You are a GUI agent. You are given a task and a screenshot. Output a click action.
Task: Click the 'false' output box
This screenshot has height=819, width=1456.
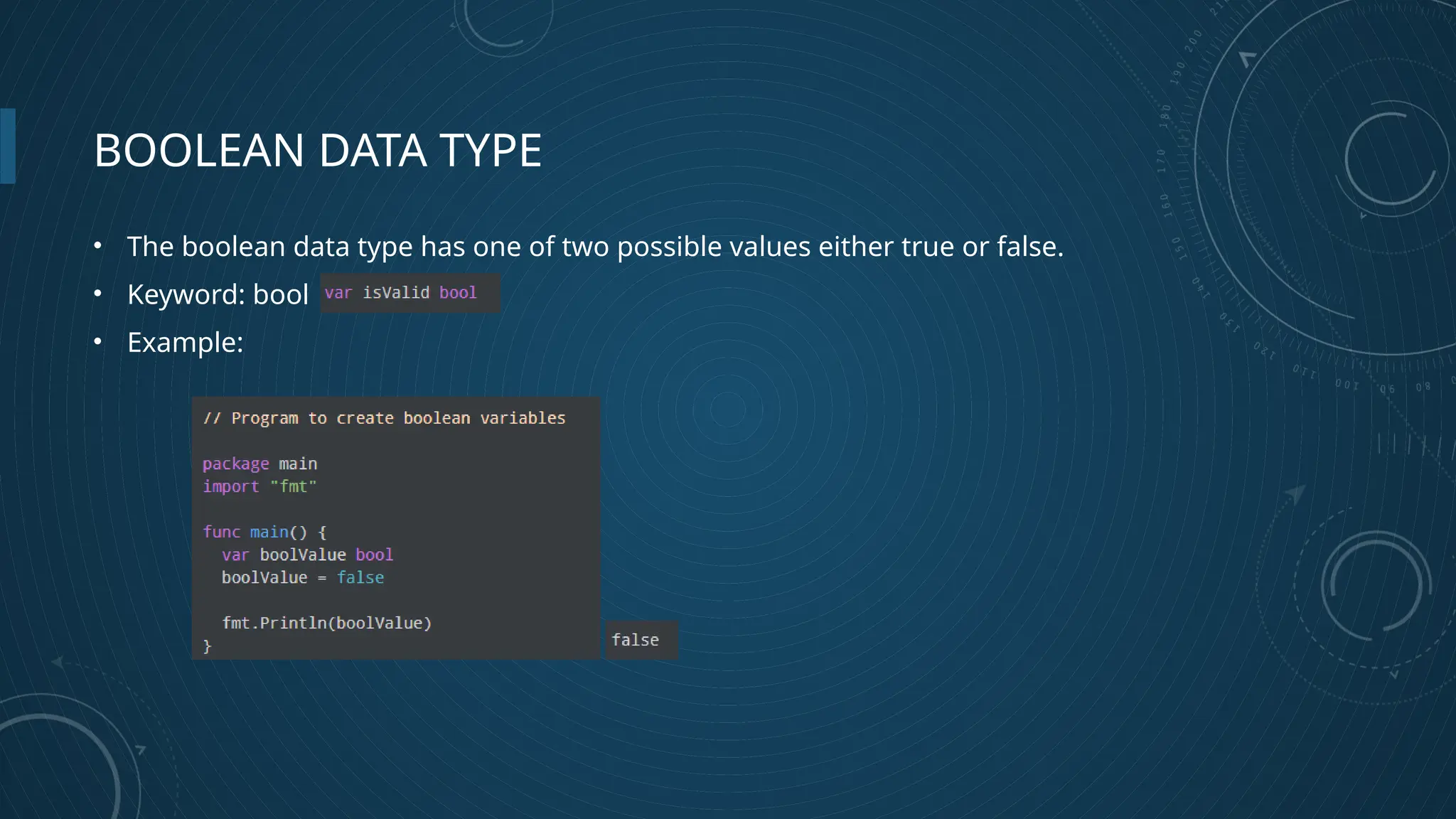coord(641,640)
